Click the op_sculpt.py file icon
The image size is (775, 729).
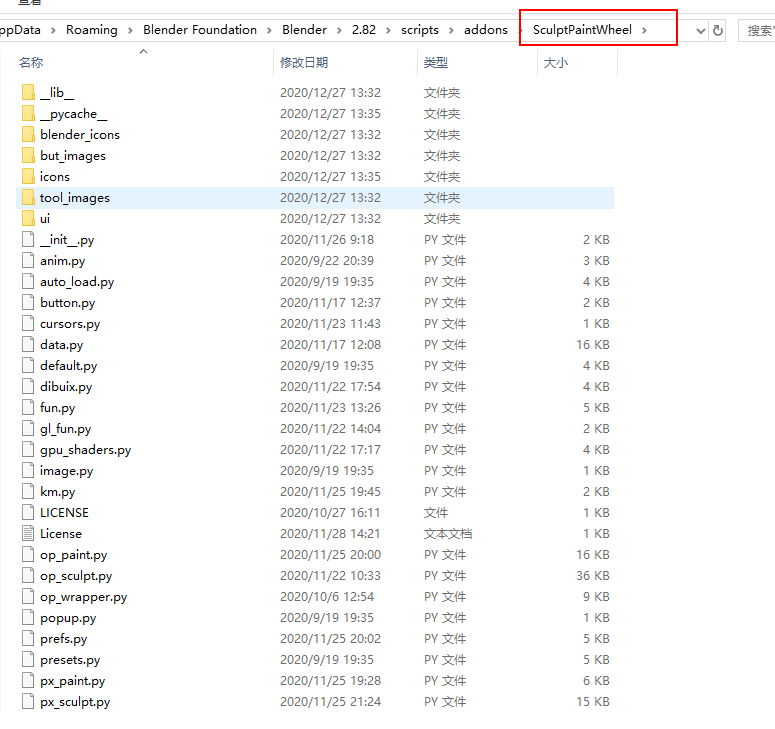click(x=28, y=575)
